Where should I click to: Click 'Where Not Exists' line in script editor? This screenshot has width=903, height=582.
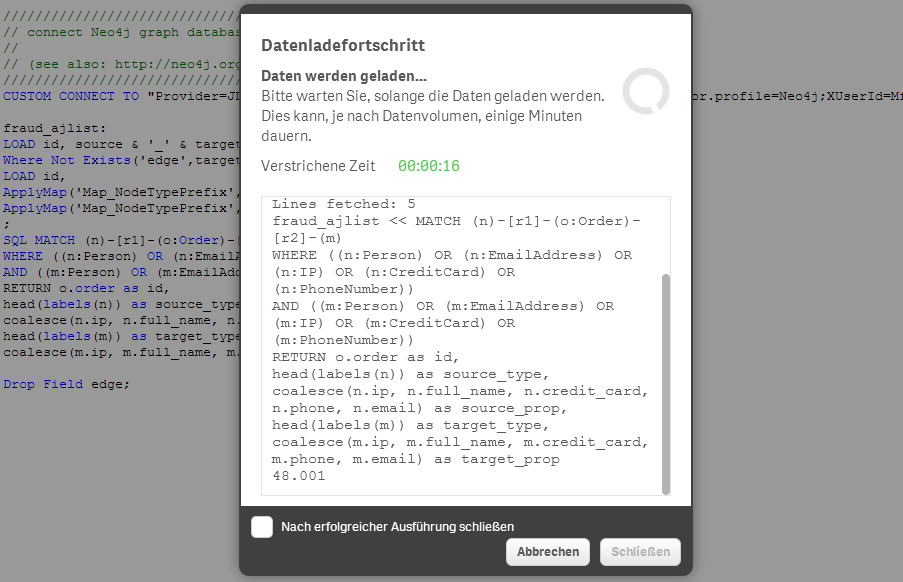pyautogui.click(x=121, y=160)
